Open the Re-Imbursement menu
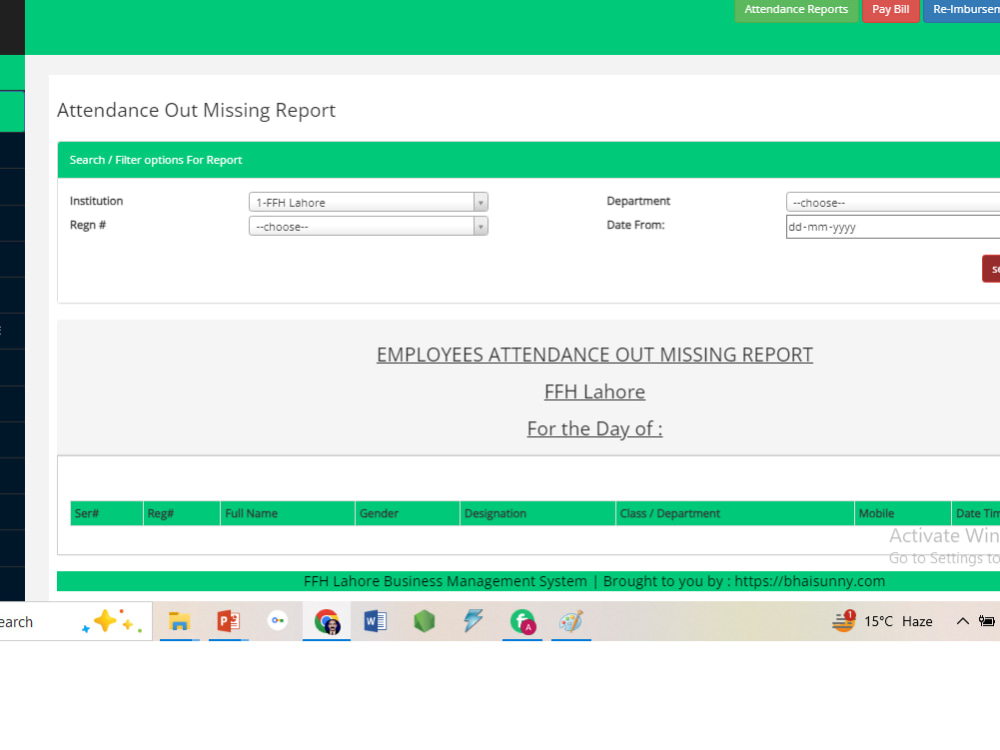 coord(962,10)
